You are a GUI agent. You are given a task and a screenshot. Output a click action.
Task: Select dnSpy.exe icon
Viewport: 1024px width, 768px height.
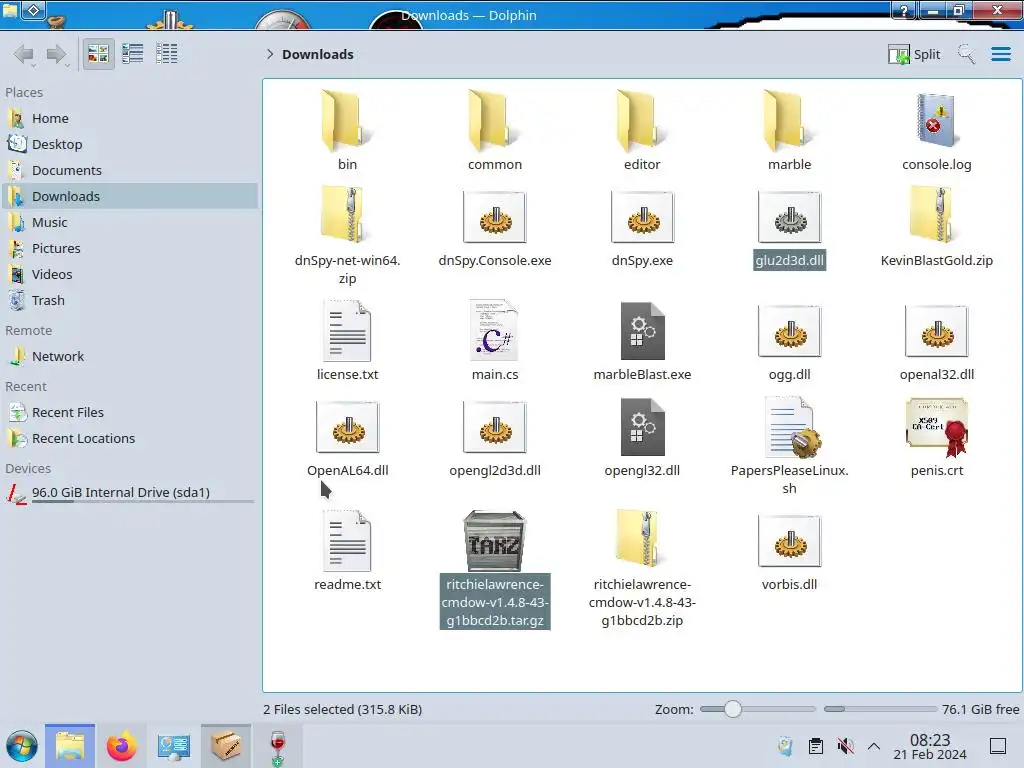coord(642,217)
